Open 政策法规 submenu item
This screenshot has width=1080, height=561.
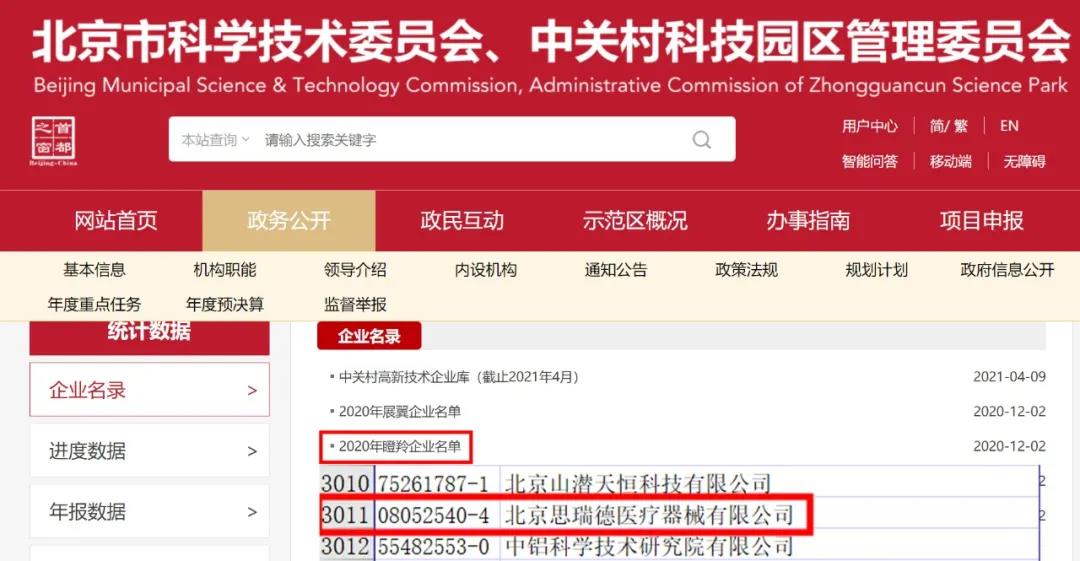pyautogui.click(x=747, y=270)
